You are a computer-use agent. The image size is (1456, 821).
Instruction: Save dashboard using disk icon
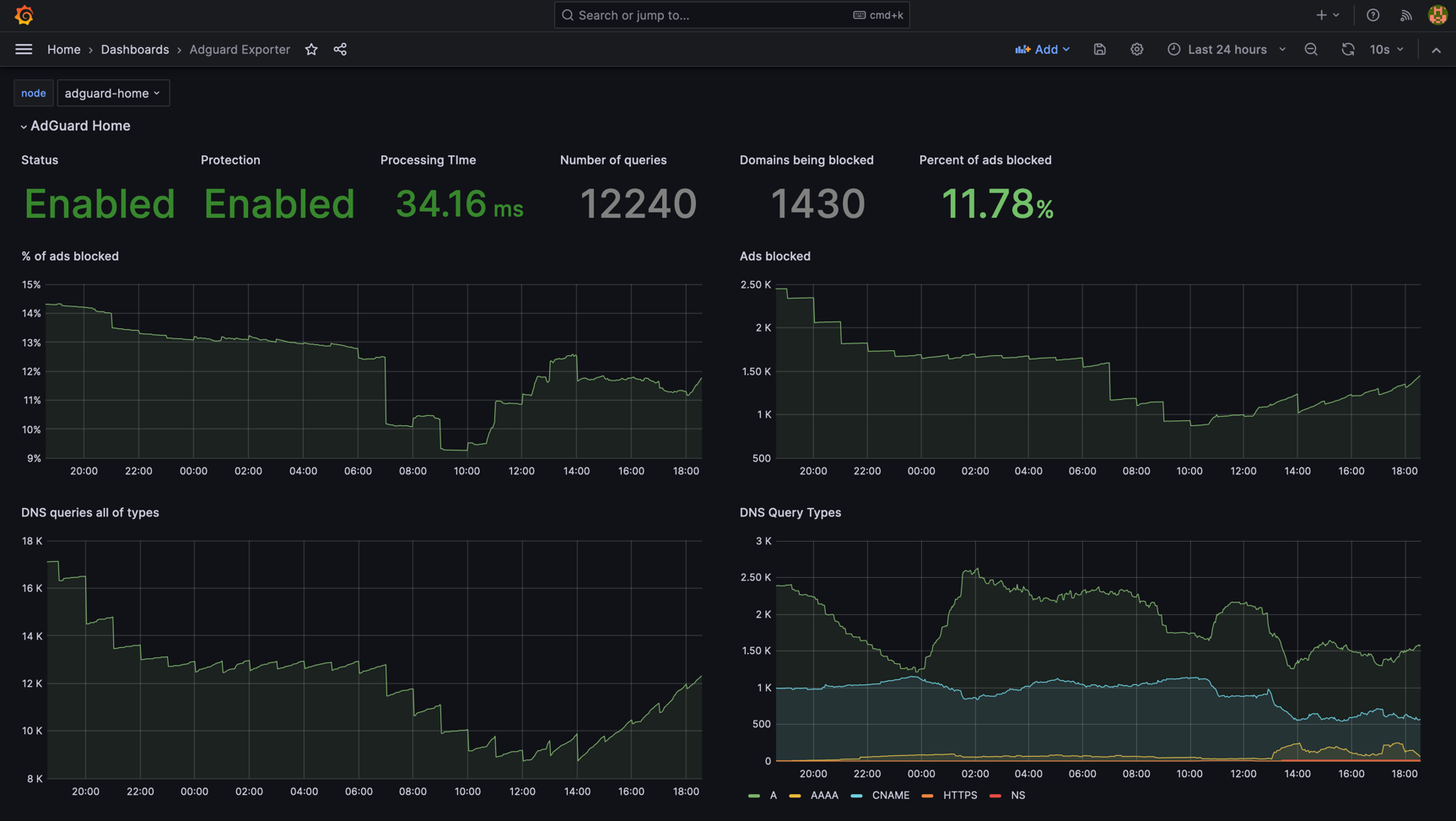click(x=1099, y=50)
